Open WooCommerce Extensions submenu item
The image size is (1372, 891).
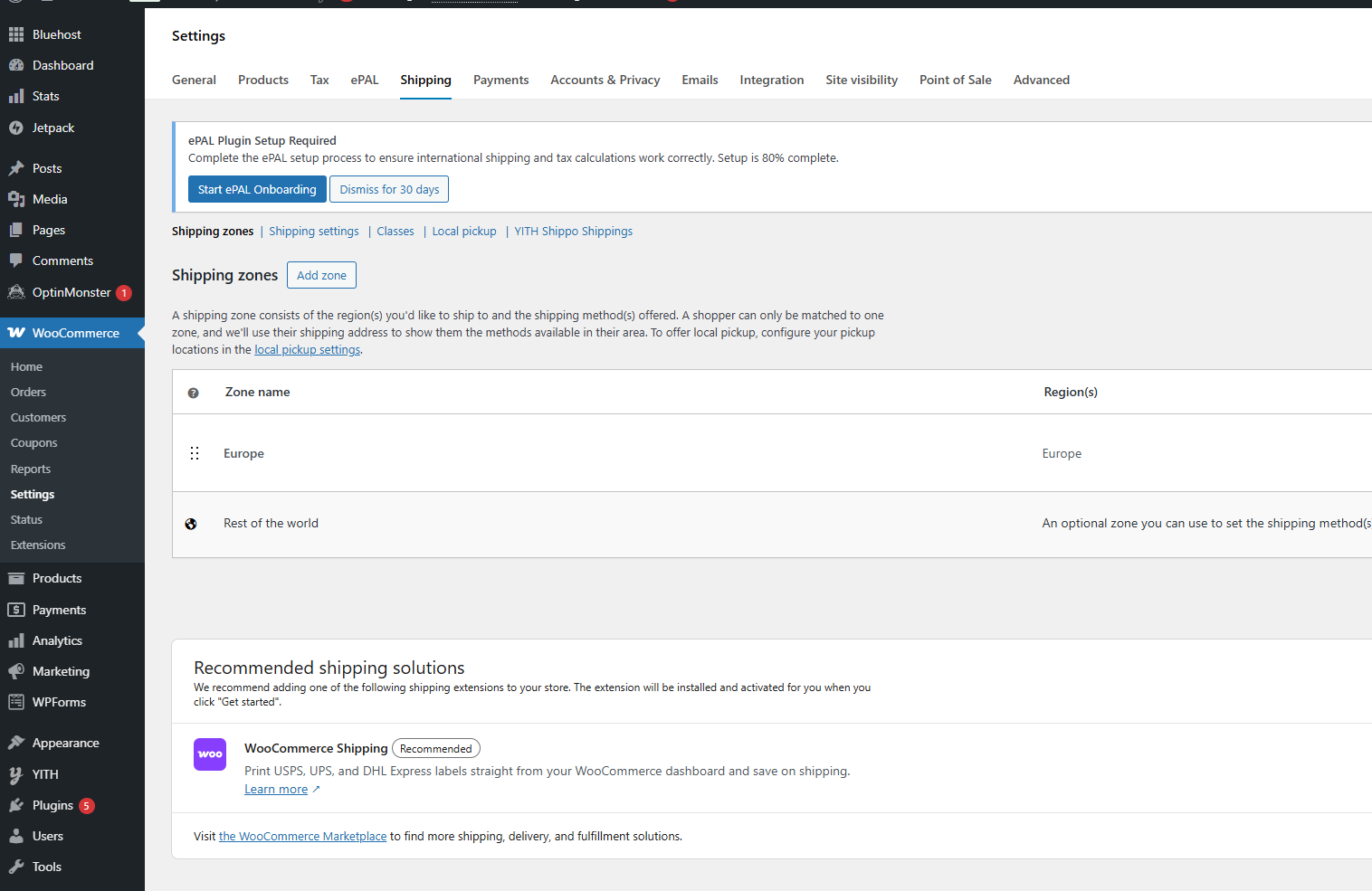(x=38, y=545)
